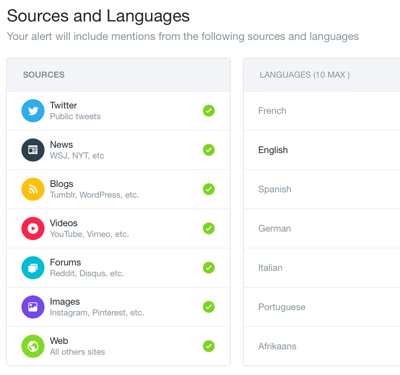Select German in the languages list
Screen dimensions: 400x375
[322, 228]
